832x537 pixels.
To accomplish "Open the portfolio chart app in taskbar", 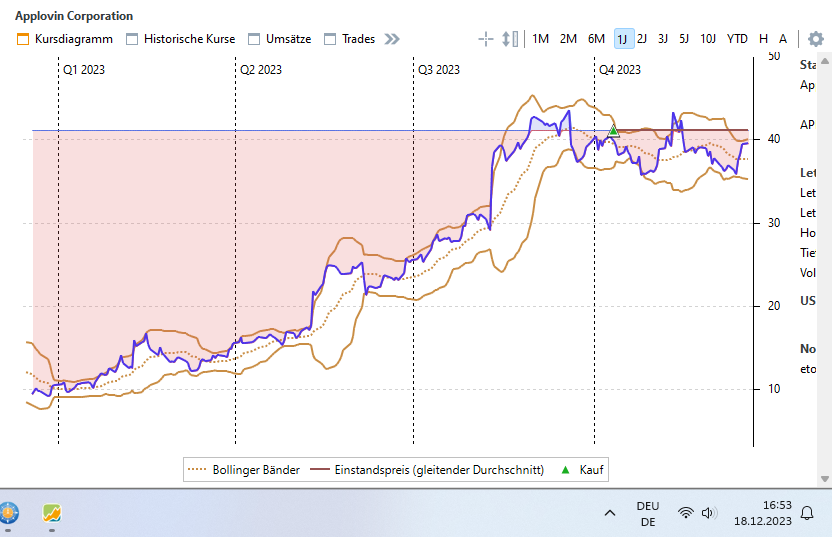I will pos(52,513).
